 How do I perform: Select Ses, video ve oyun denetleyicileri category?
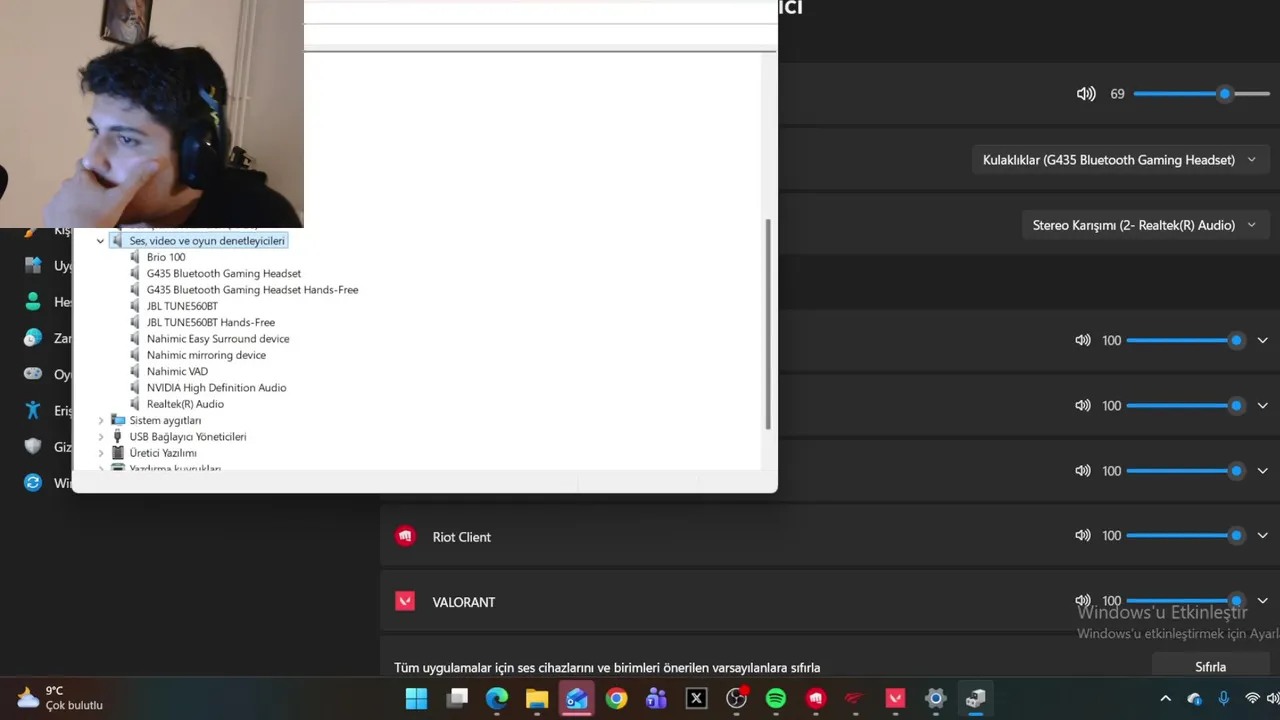(x=207, y=241)
